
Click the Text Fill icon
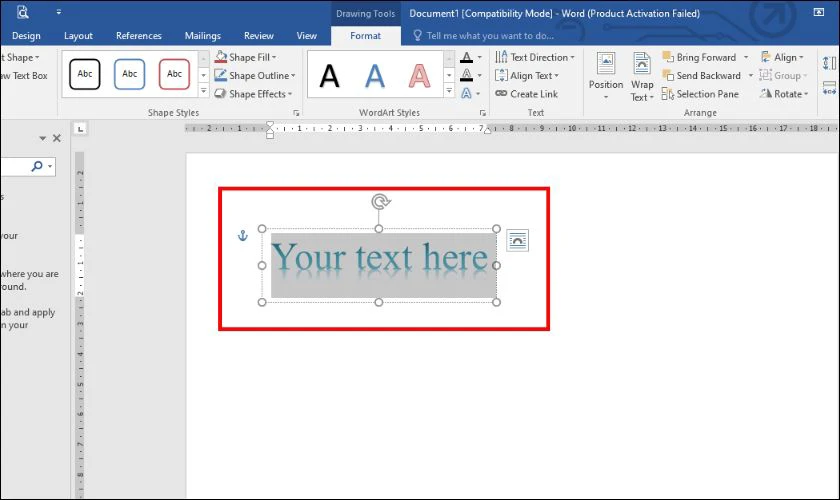pos(467,57)
